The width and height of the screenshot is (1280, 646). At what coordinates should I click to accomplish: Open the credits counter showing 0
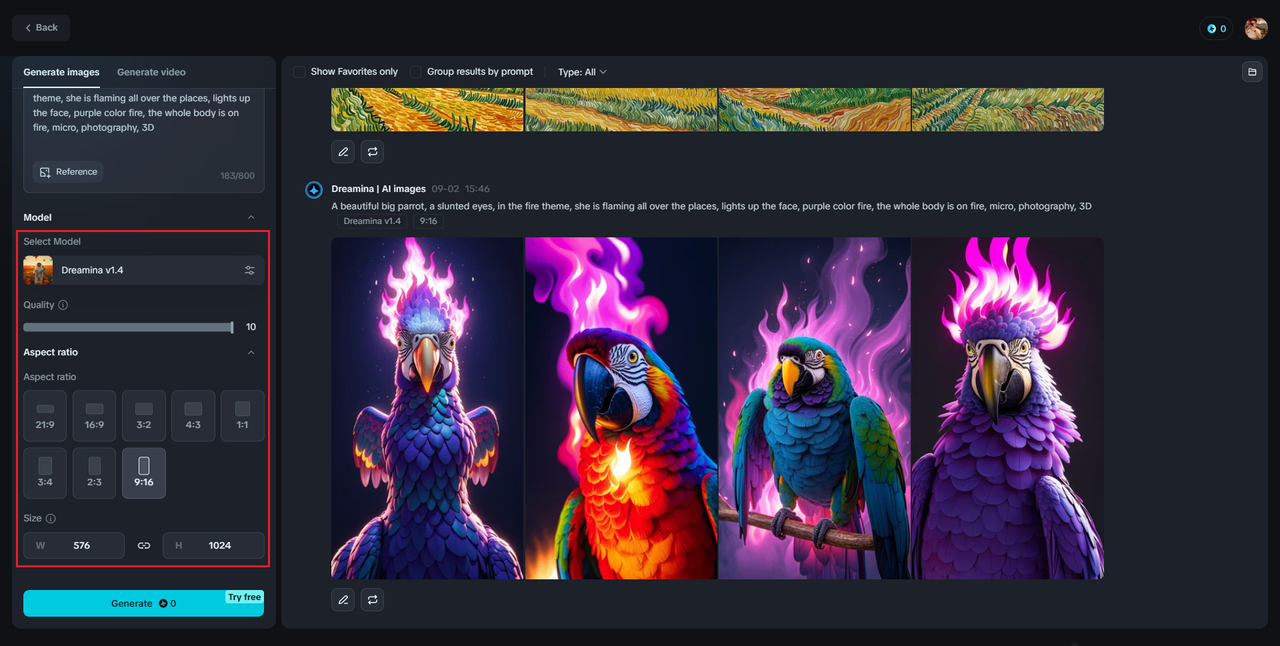(x=1216, y=29)
